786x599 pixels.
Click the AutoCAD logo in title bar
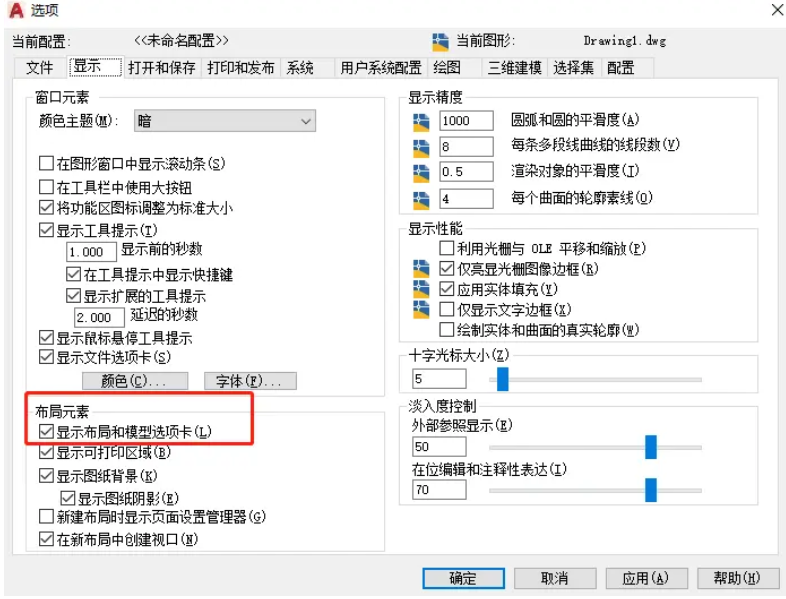click(16, 10)
